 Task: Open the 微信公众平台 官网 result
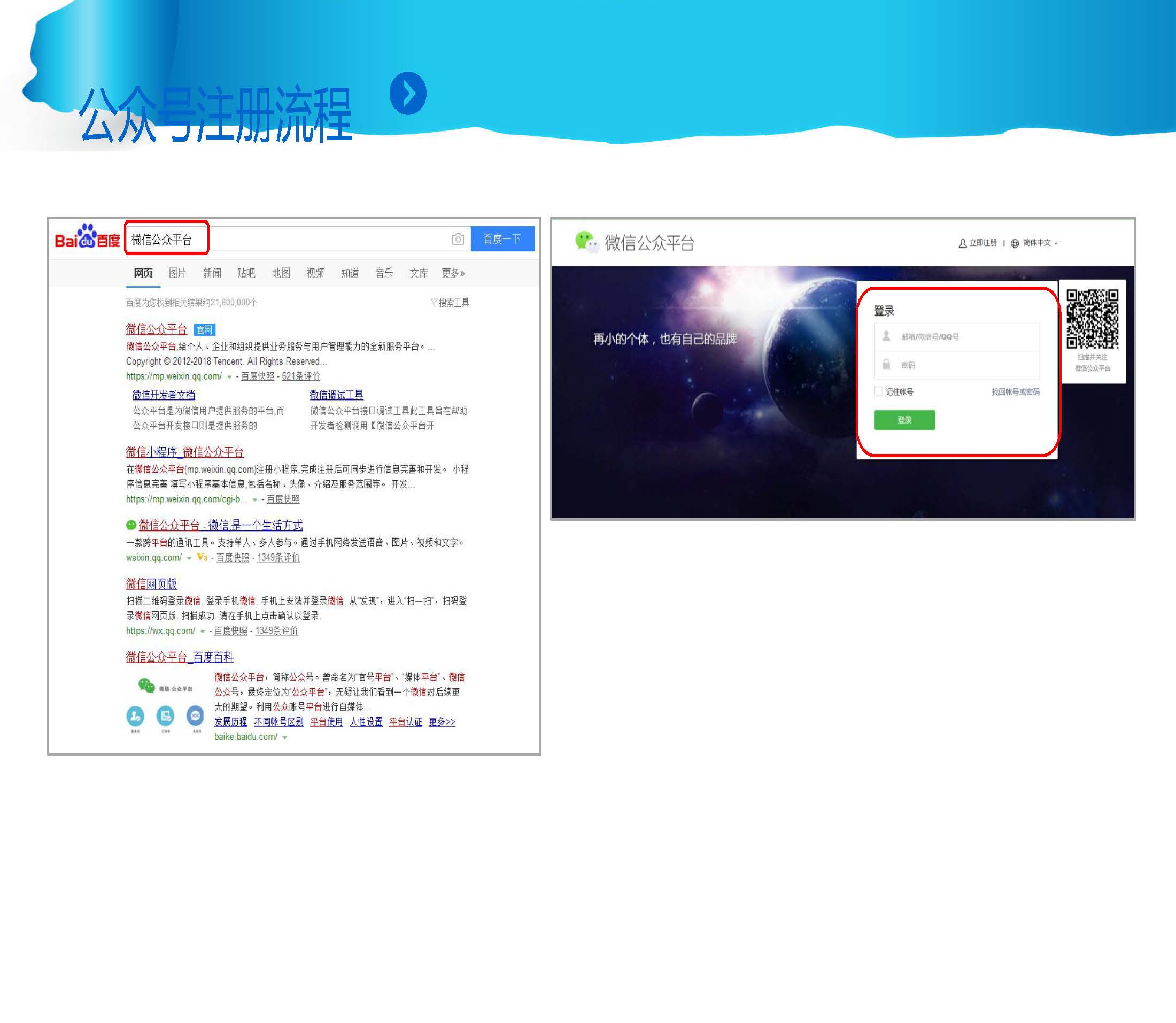(x=156, y=329)
